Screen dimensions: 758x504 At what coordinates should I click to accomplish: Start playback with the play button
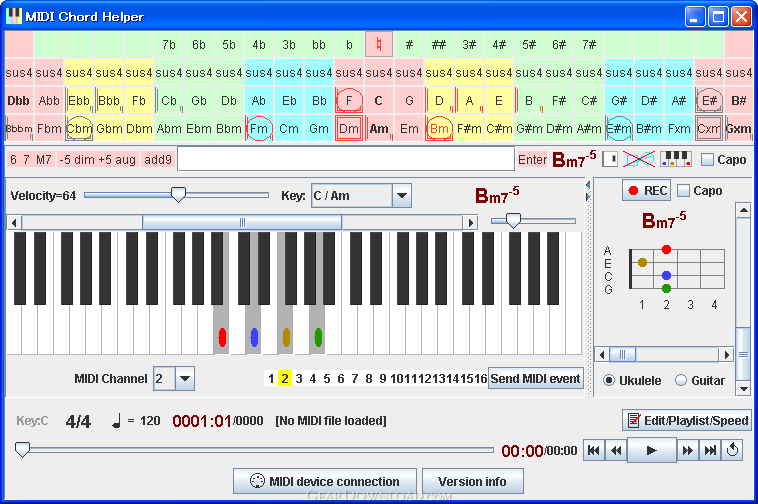651,450
